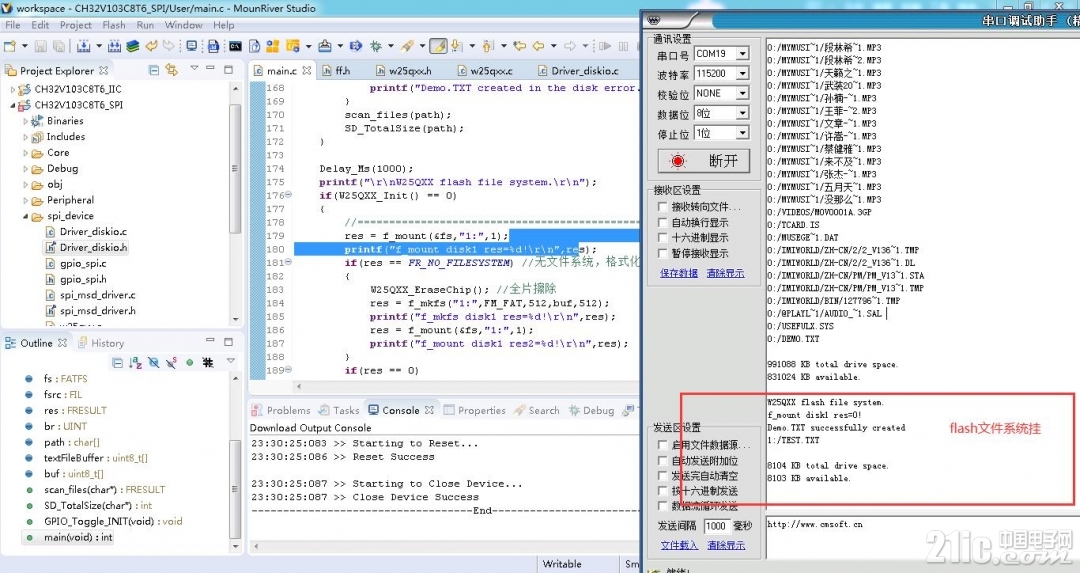Expand the Peripheral folder
This screenshot has height=573, width=1080.
coord(25,200)
